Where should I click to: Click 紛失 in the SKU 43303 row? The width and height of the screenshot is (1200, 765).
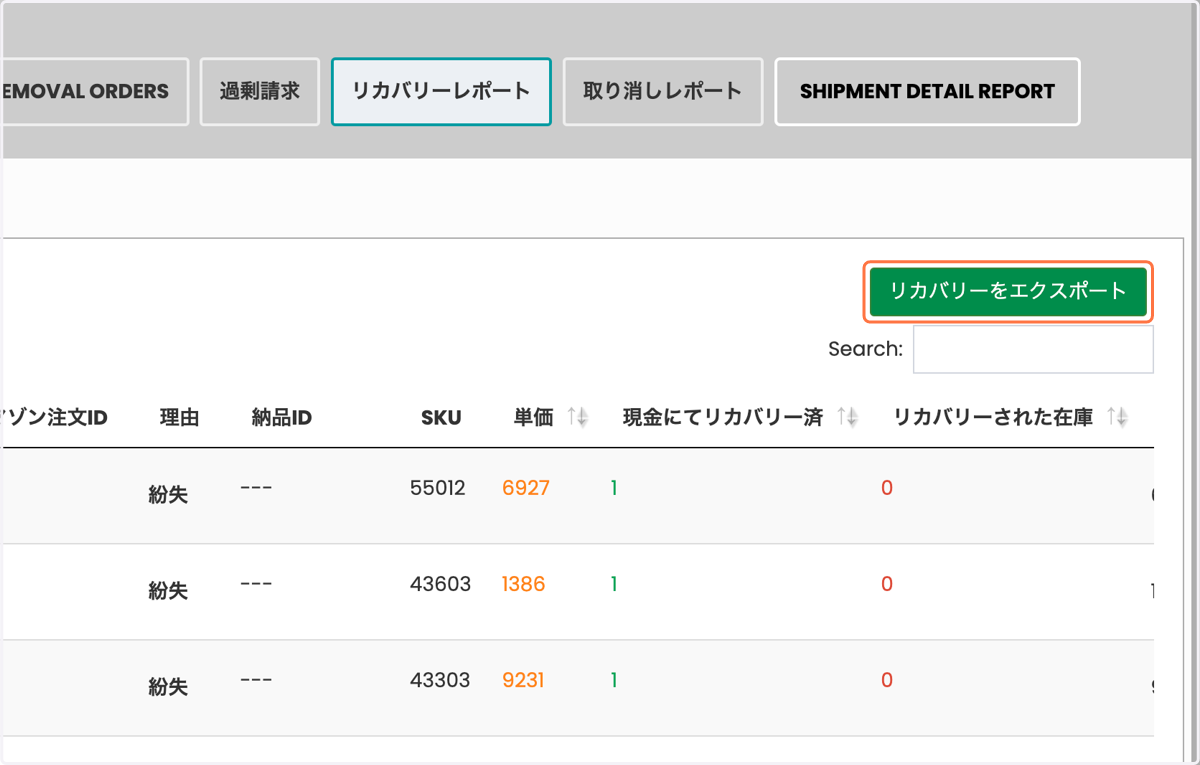[x=168, y=687]
